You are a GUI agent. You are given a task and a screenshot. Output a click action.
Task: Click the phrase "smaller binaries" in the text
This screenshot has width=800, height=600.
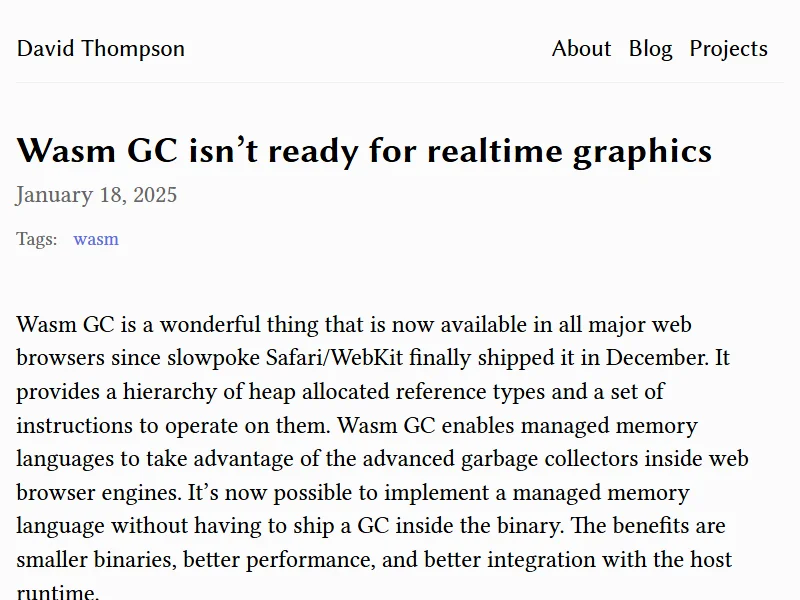[95, 560]
